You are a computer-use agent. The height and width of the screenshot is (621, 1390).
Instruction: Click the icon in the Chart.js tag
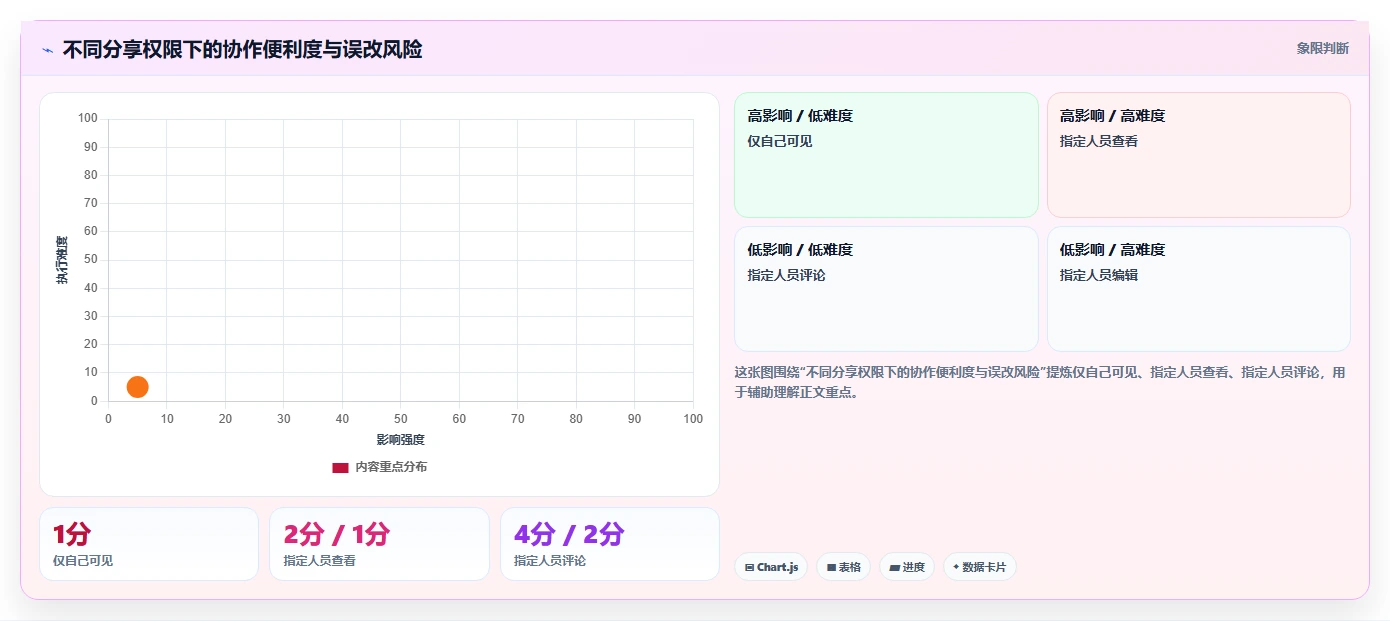pyautogui.click(x=749, y=568)
